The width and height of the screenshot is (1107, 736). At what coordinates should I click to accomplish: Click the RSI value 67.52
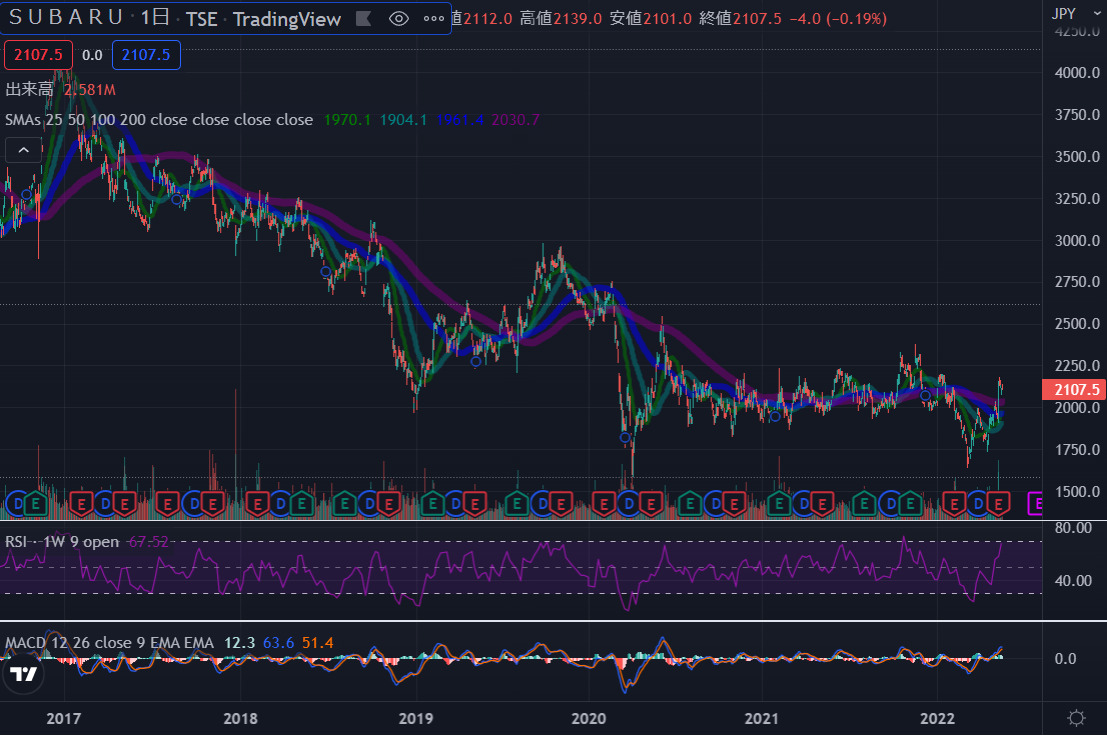click(148, 541)
